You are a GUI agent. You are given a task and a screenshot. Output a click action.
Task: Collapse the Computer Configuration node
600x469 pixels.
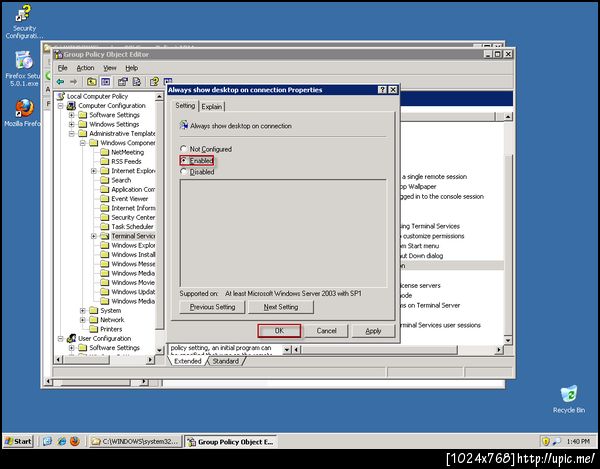[60, 106]
